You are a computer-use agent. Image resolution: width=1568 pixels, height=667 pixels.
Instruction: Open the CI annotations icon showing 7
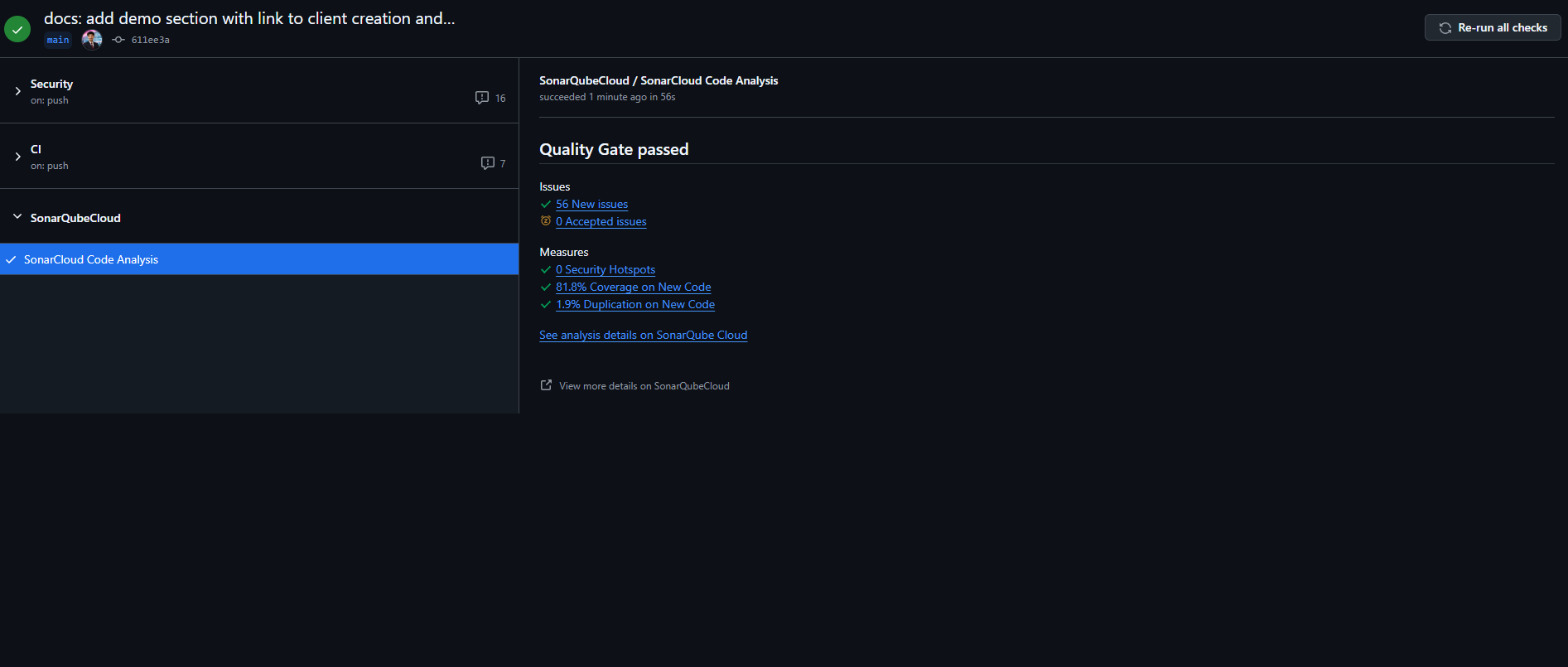coord(488,163)
